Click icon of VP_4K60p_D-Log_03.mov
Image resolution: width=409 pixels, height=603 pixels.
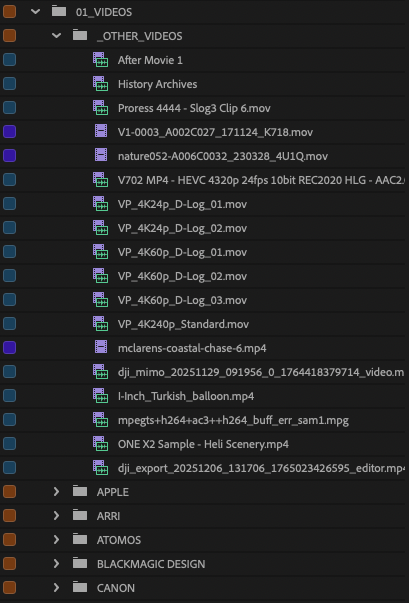tap(100, 300)
